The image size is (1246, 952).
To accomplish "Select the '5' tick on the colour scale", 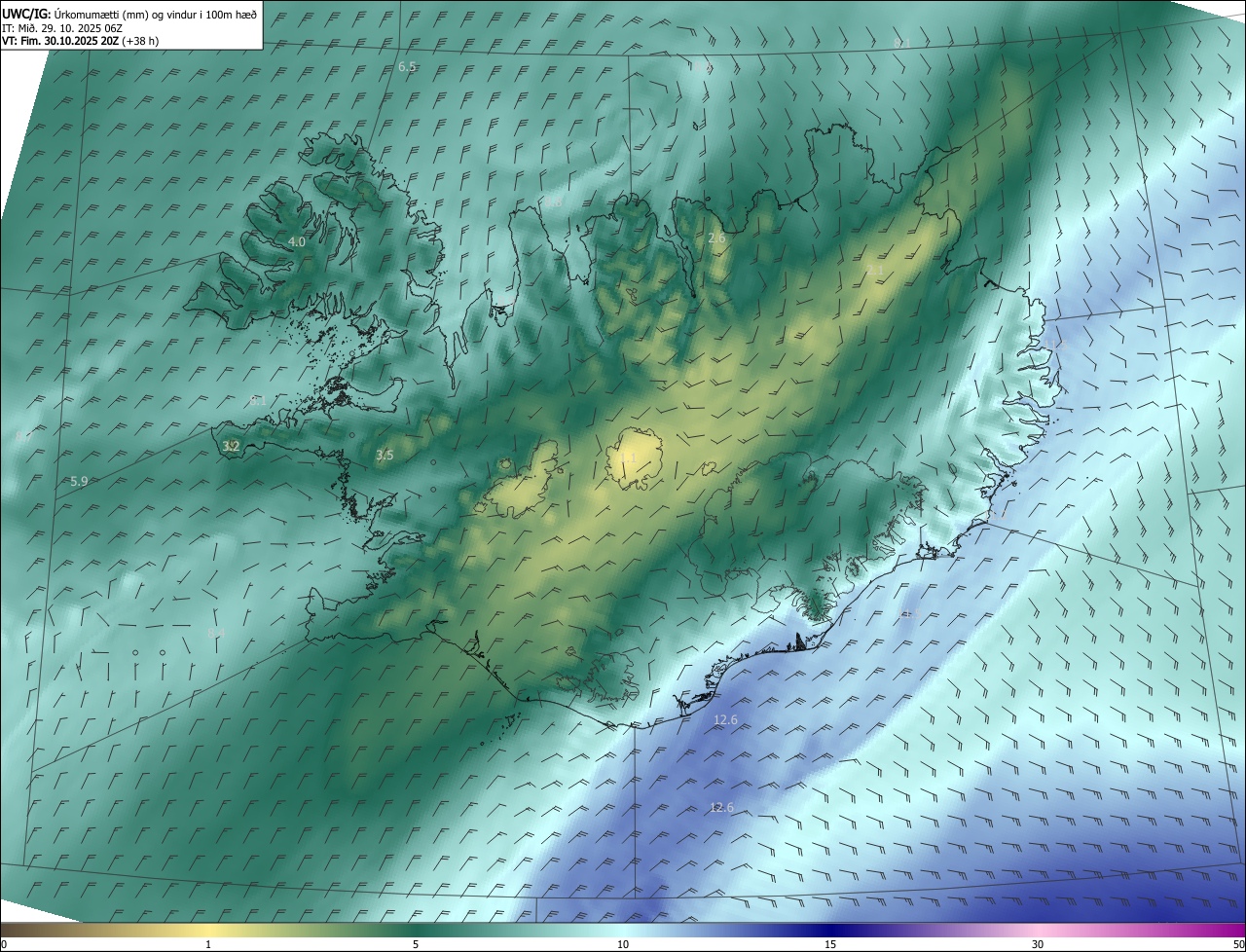I will point(416,944).
